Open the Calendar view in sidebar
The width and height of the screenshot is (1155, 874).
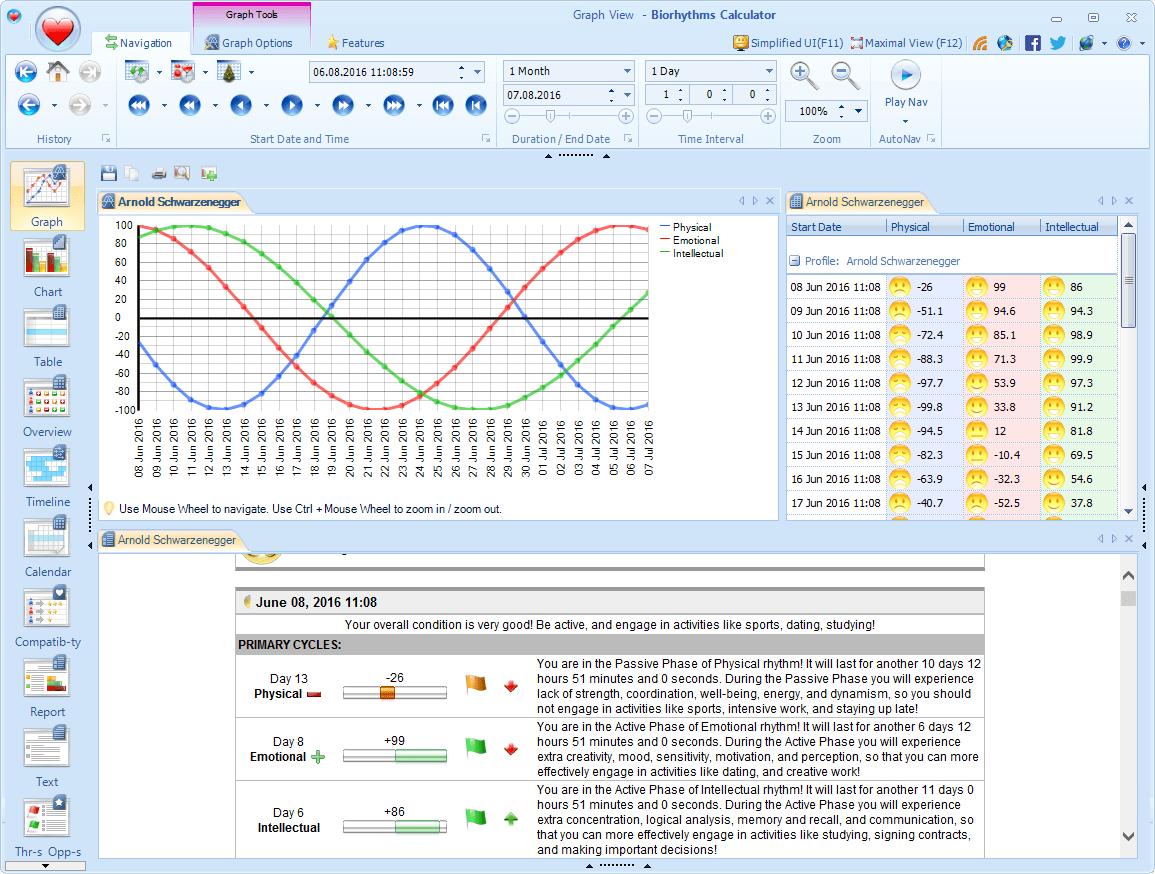(47, 546)
